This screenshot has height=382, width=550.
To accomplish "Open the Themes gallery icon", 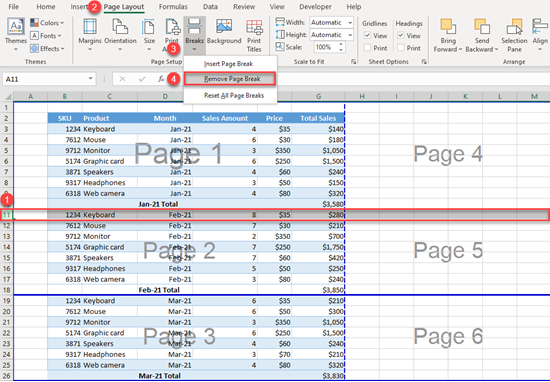I will point(16,27).
